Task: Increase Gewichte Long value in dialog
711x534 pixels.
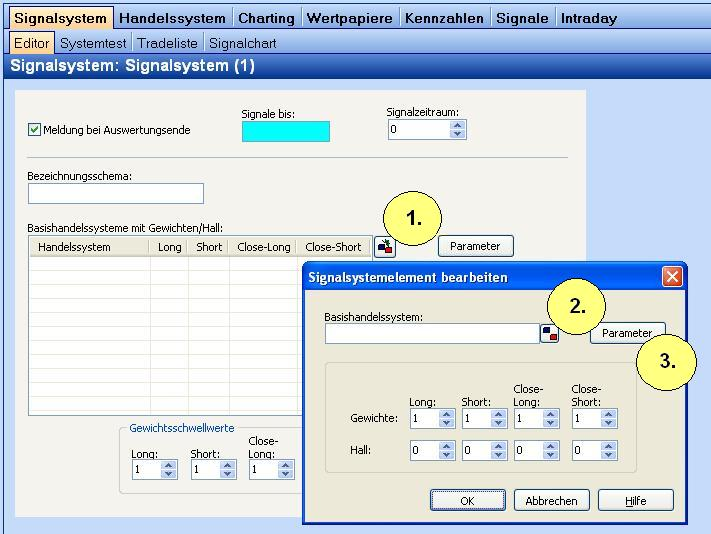Action: (x=447, y=414)
